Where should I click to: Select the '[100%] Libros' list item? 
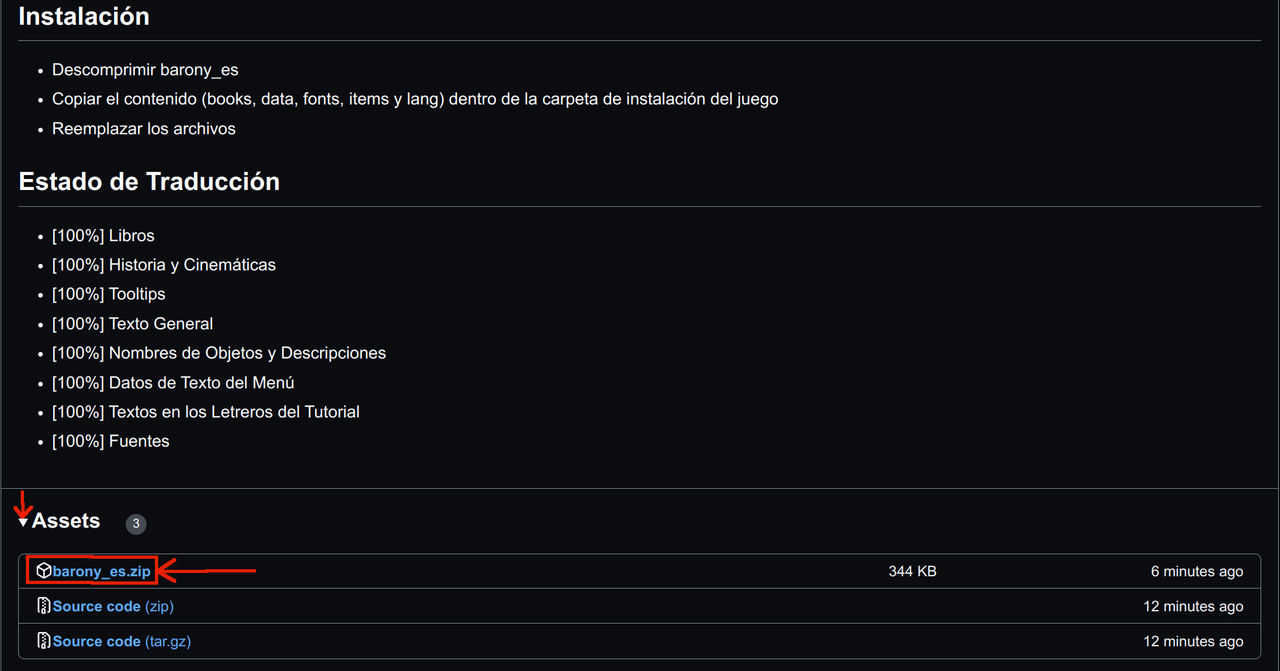tap(103, 236)
